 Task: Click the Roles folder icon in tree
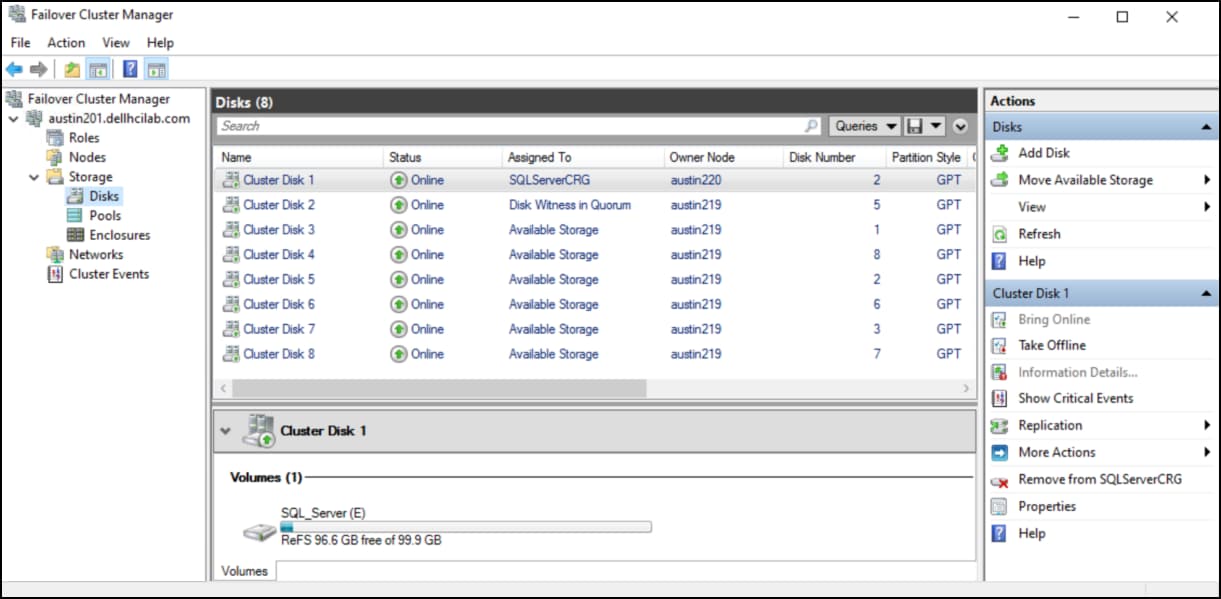[x=55, y=138]
